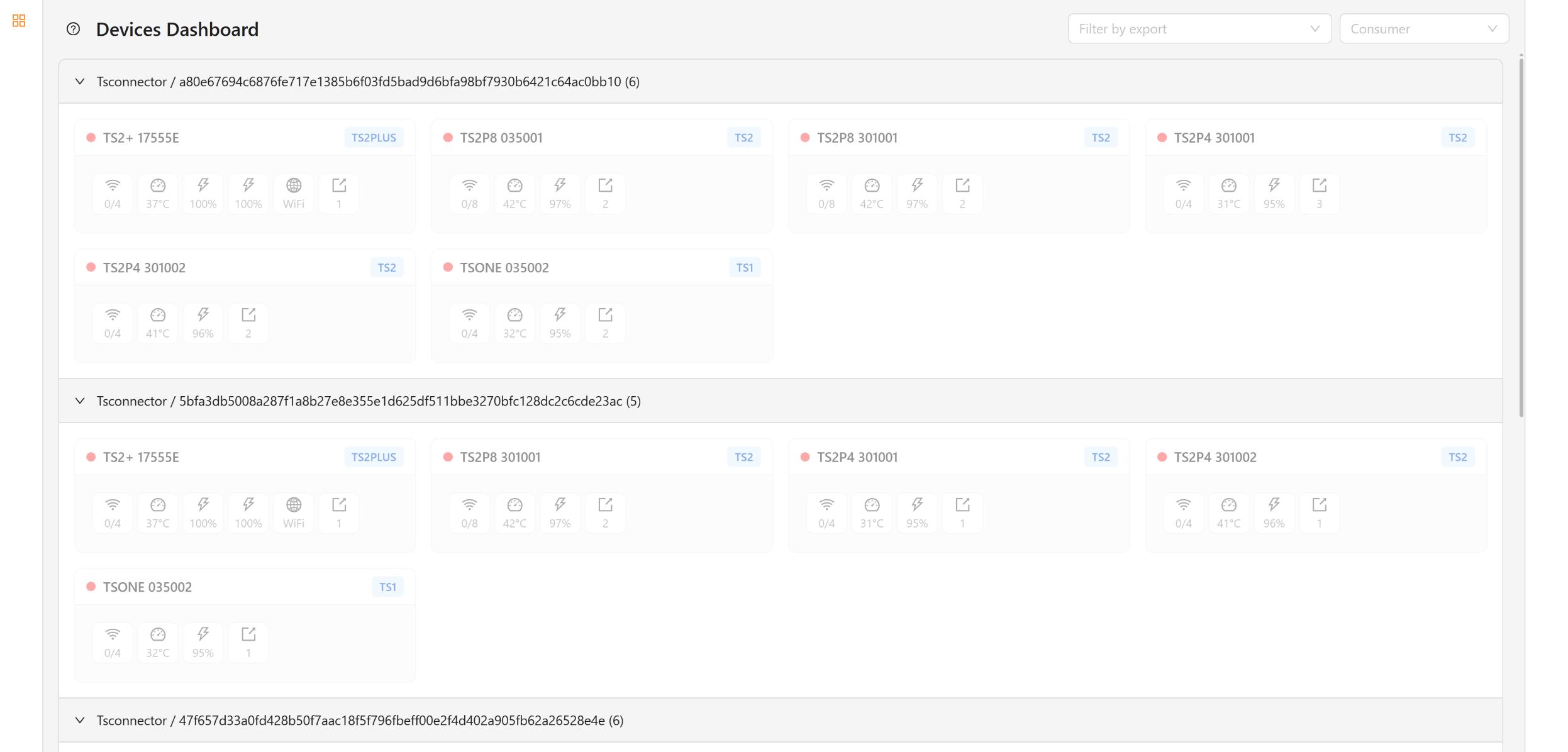Click 37°C temperature gauge on first TS2+ 17555E
The image size is (1568, 752).
coord(158,194)
